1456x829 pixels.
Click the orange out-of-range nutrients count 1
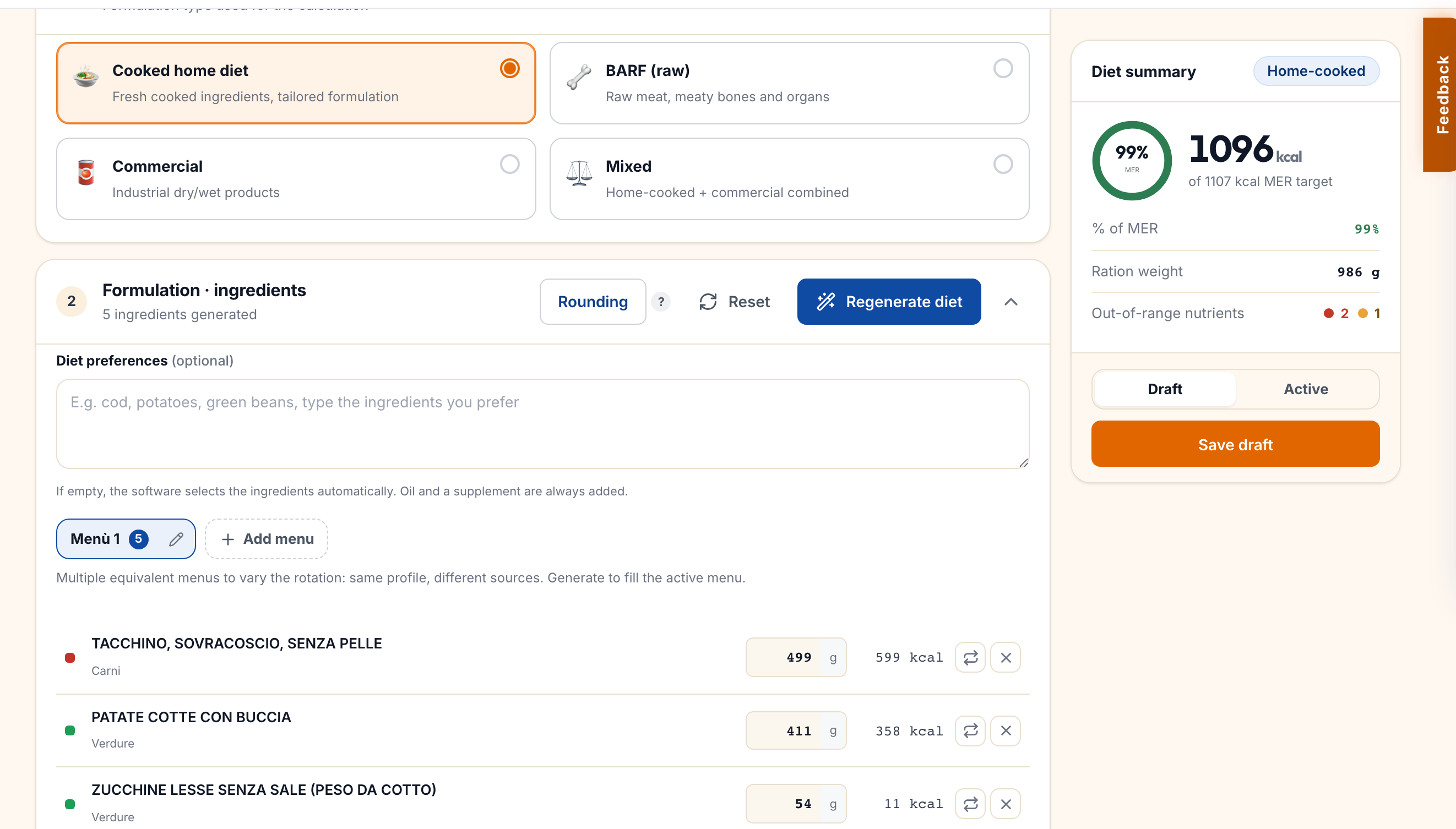click(x=1369, y=313)
